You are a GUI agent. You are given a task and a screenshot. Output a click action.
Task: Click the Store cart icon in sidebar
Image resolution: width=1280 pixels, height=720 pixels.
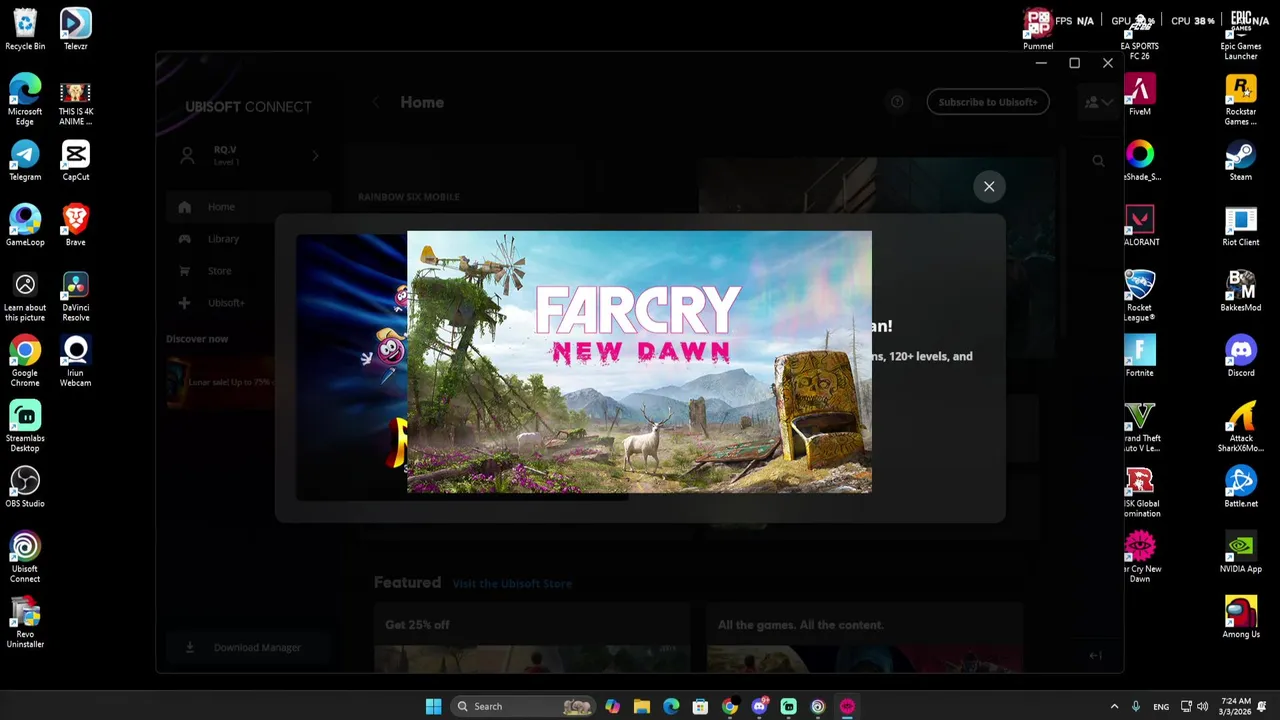point(184,271)
